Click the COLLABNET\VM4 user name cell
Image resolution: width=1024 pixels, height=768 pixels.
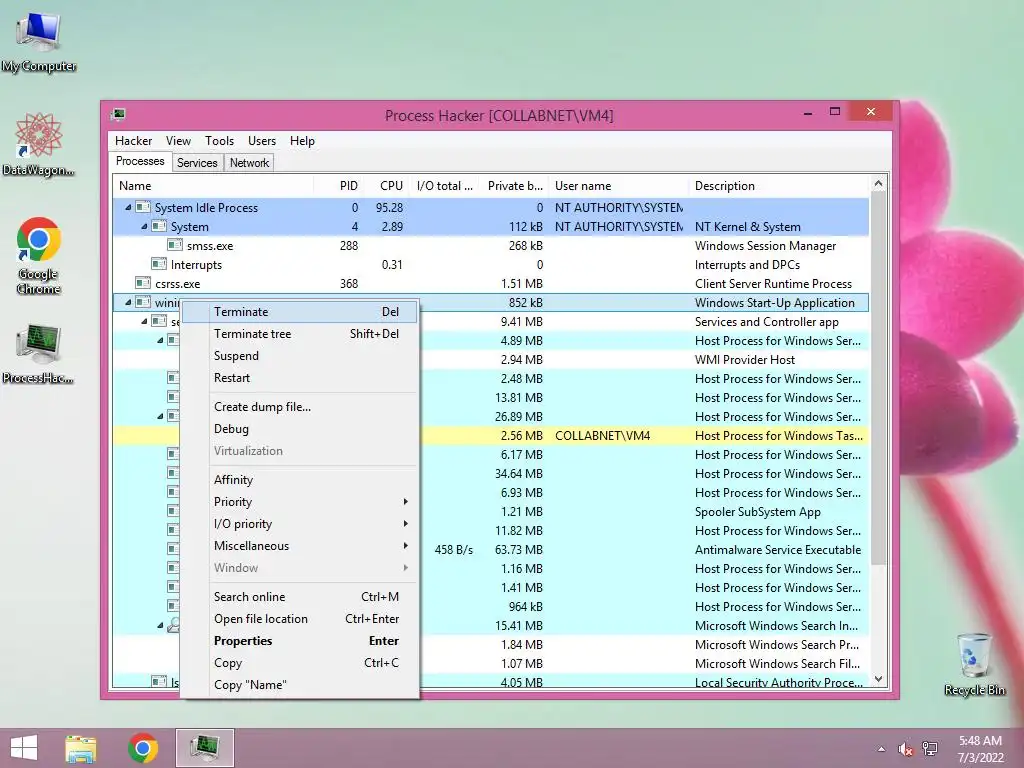tap(602, 436)
